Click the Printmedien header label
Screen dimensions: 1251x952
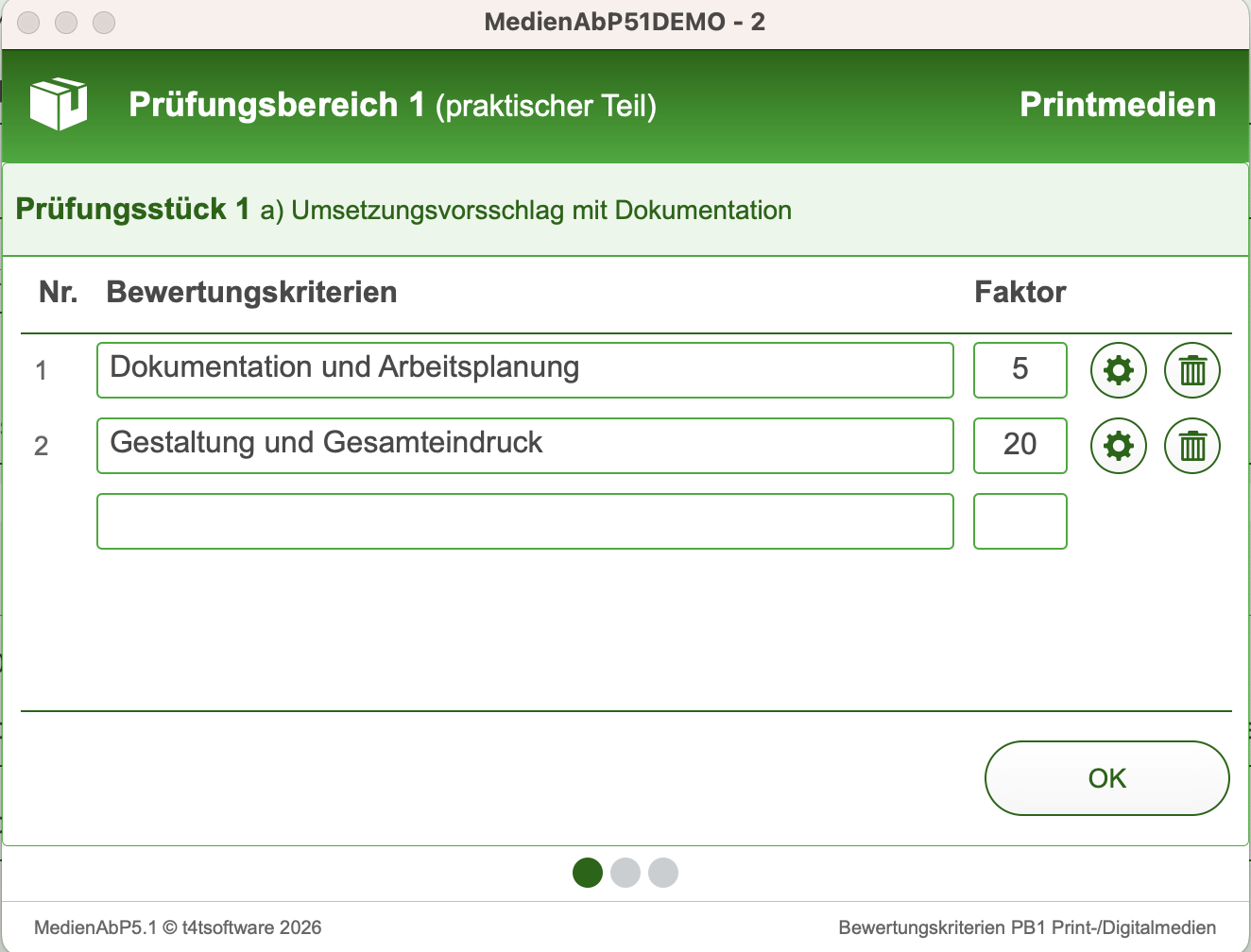pos(1117,105)
